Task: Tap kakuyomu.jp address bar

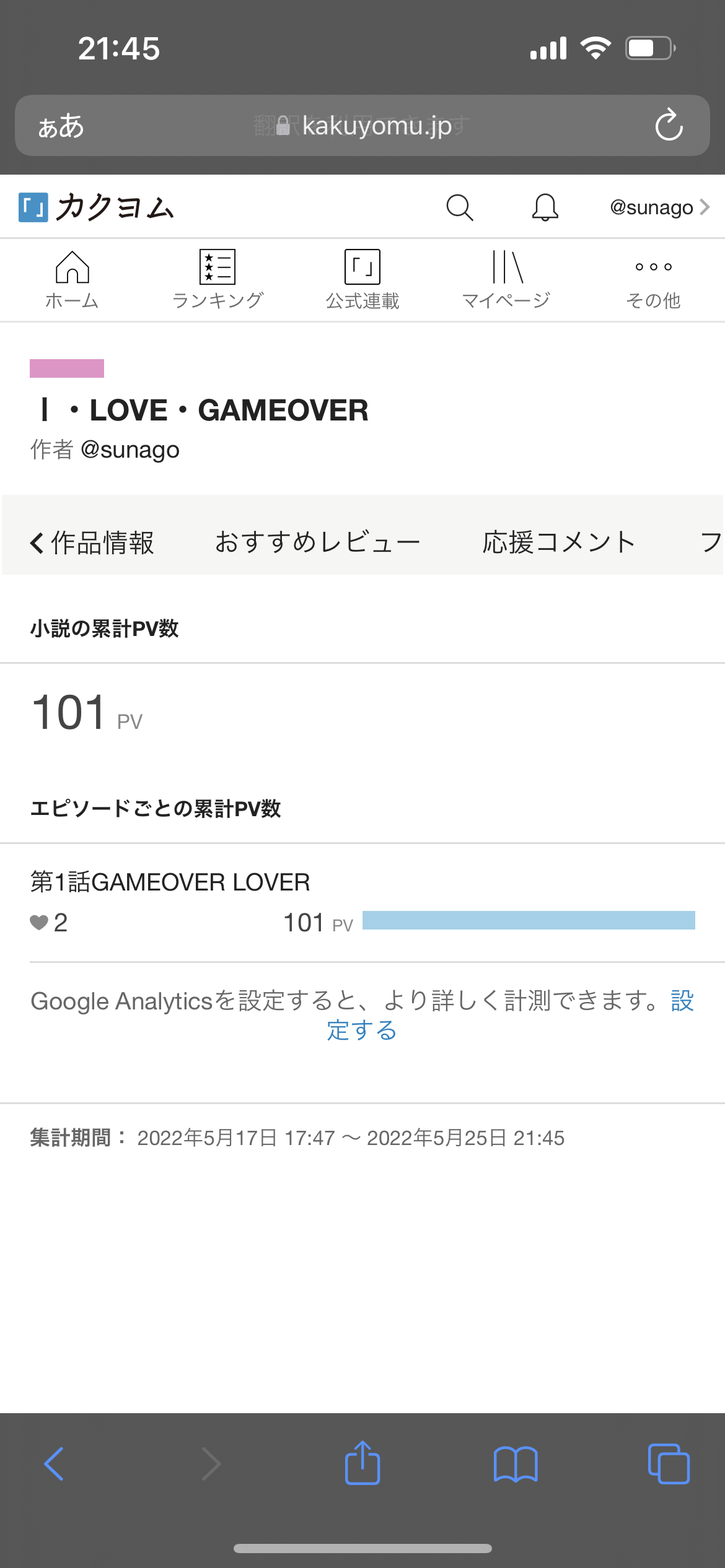Action: pyautogui.click(x=372, y=126)
